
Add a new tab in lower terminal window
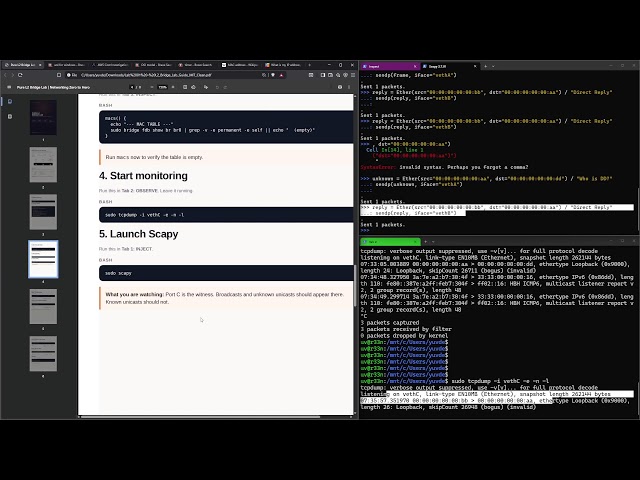coord(425,242)
